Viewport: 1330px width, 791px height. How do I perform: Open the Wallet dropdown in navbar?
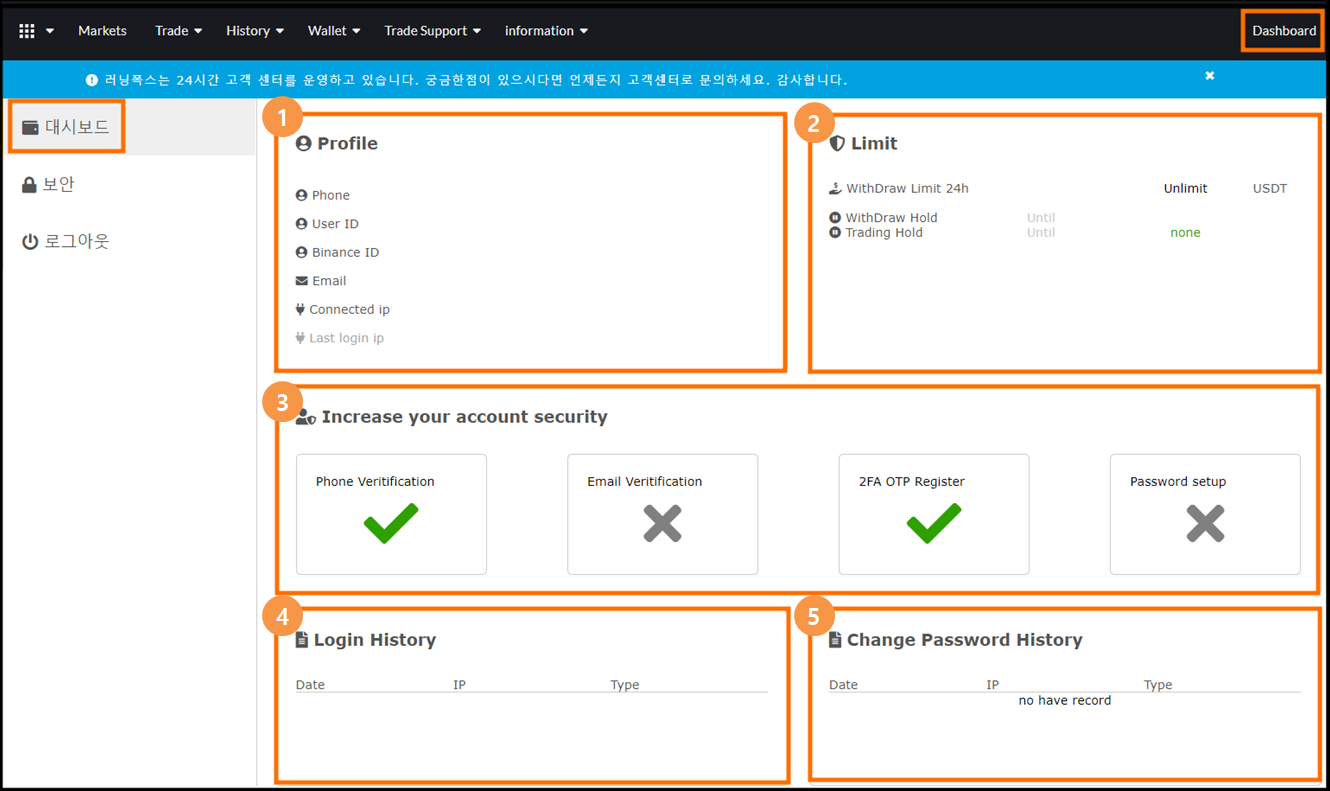coord(333,31)
